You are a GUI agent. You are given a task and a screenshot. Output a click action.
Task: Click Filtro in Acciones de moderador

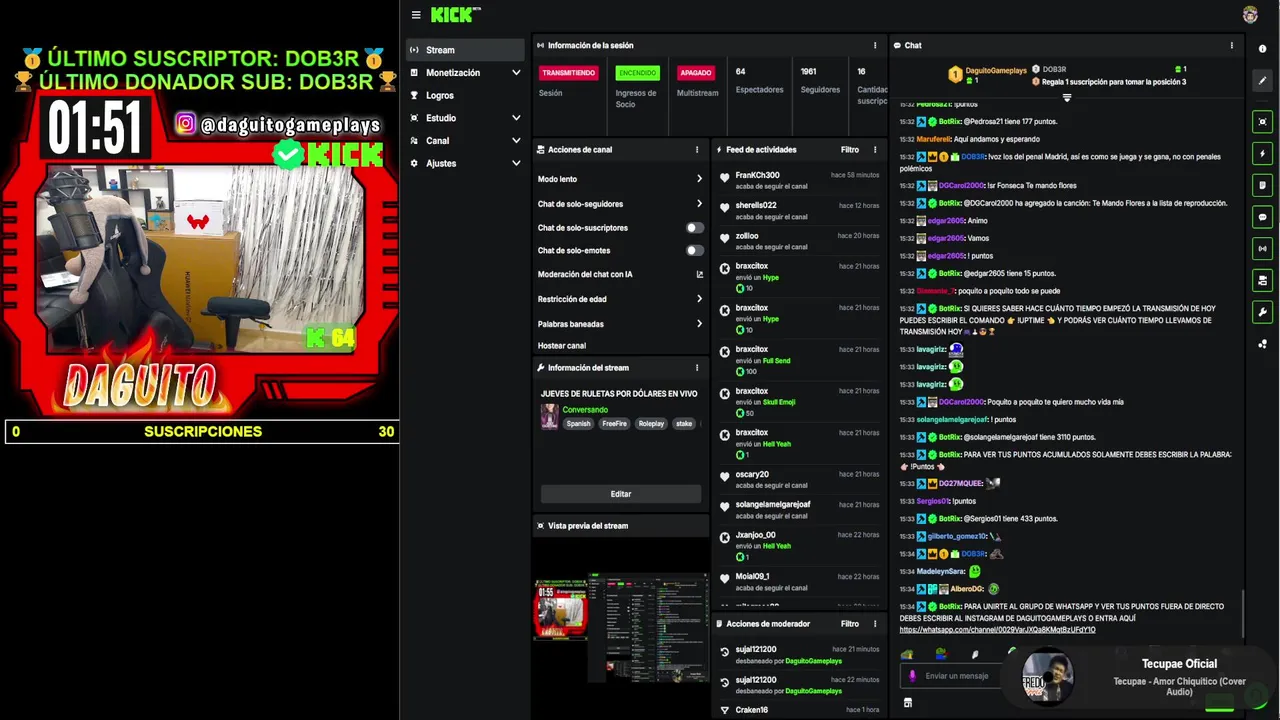[x=850, y=624]
